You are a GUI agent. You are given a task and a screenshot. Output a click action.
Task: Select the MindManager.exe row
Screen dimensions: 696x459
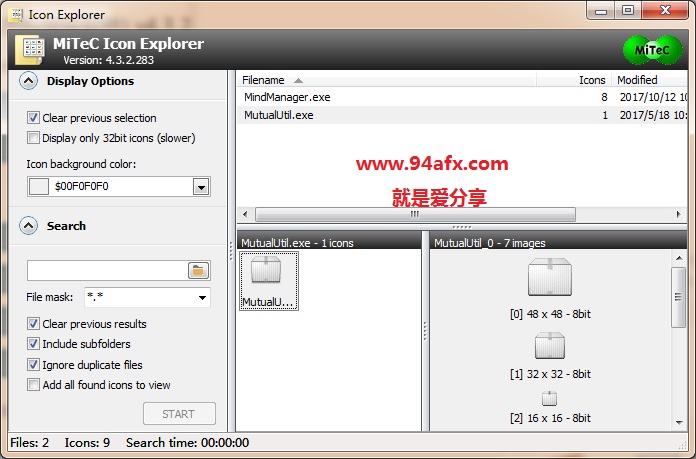[462, 97]
